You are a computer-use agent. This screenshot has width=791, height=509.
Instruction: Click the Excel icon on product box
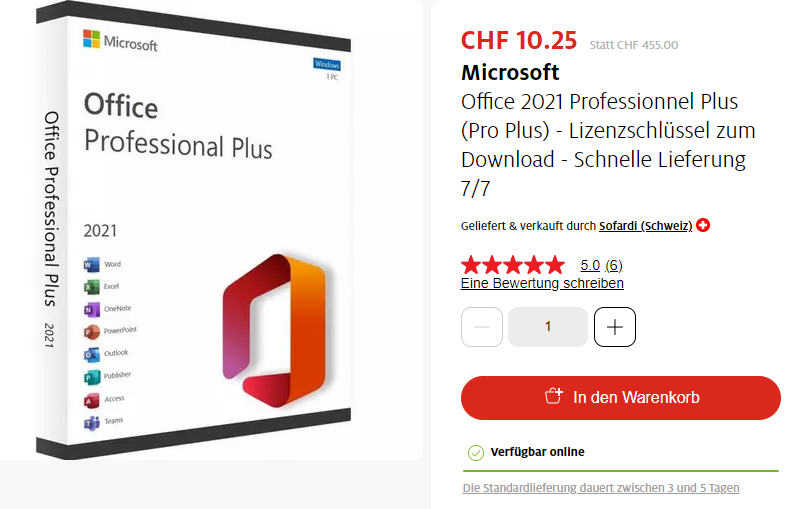coord(91,287)
